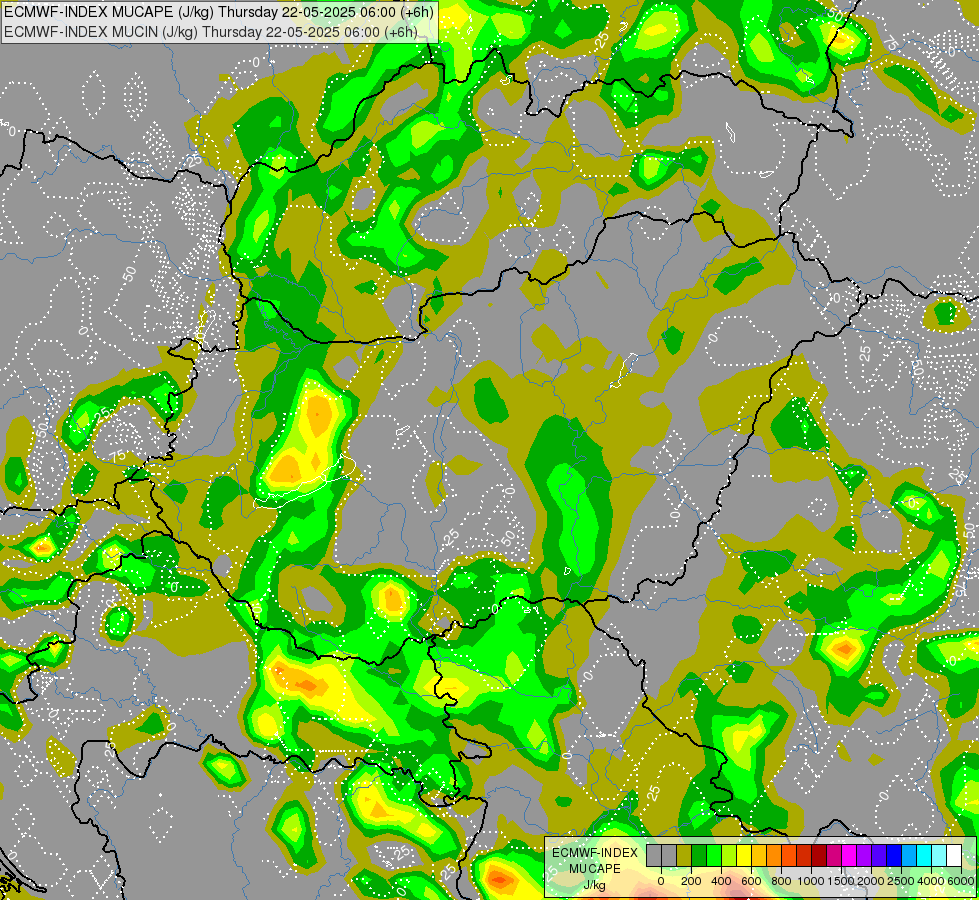979x900 pixels.
Task: Click the ECMWF-INDEX MUCAPE title line at top
Action: point(219,11)
